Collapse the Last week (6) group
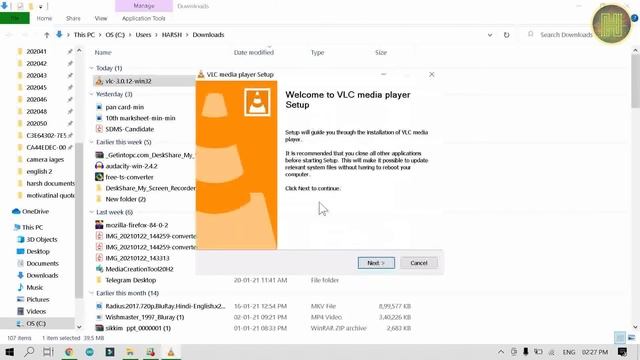Screen dimensions: 640x360 pyautogui.click(x=91, y=212)
